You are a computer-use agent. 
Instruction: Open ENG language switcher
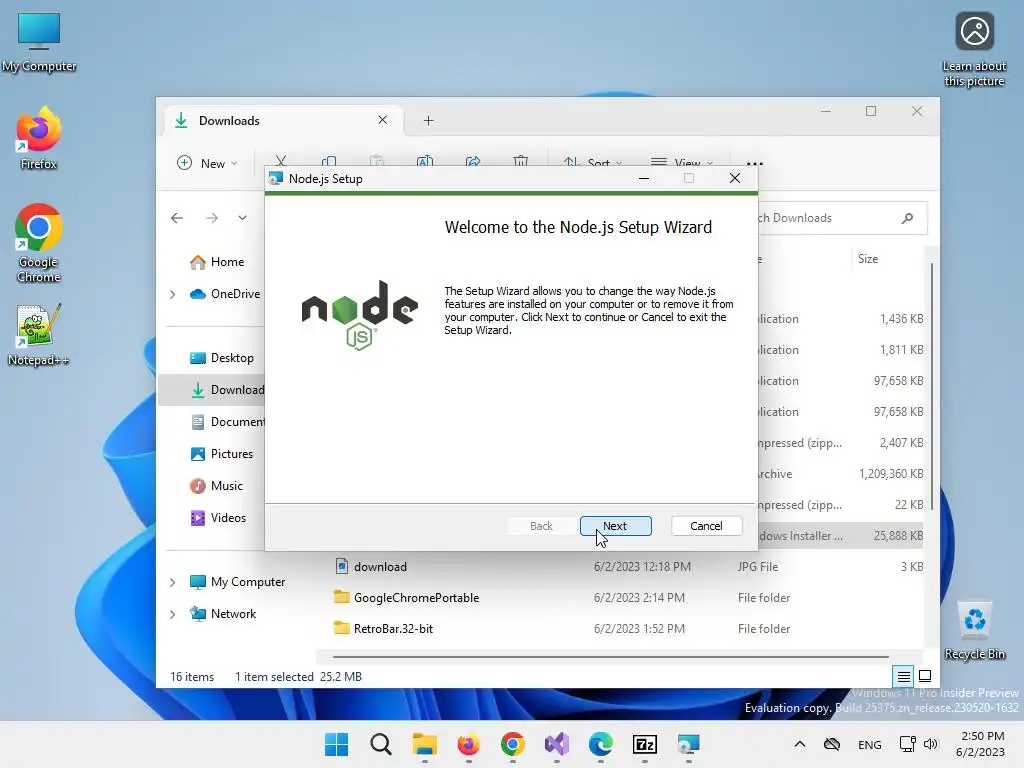(x=869, y=744)
